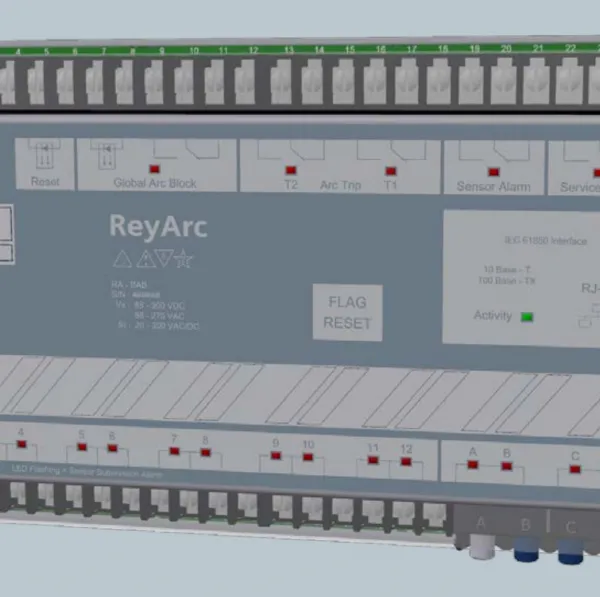600x597 pixels.
Task: Select sensor LED number 10
Action: tap(308, 457)
